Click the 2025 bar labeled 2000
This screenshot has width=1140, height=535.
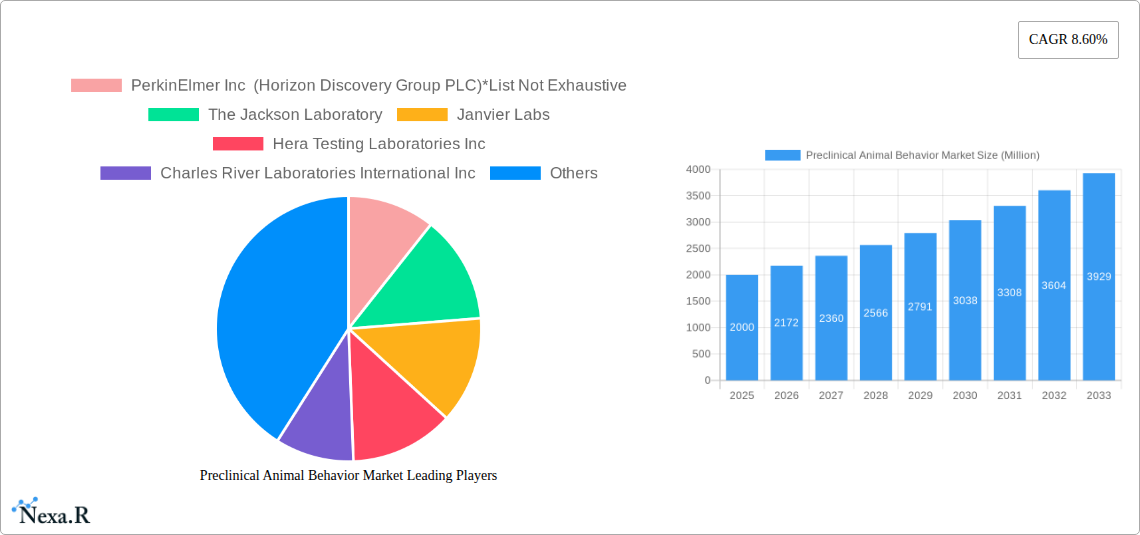[742, 327]
